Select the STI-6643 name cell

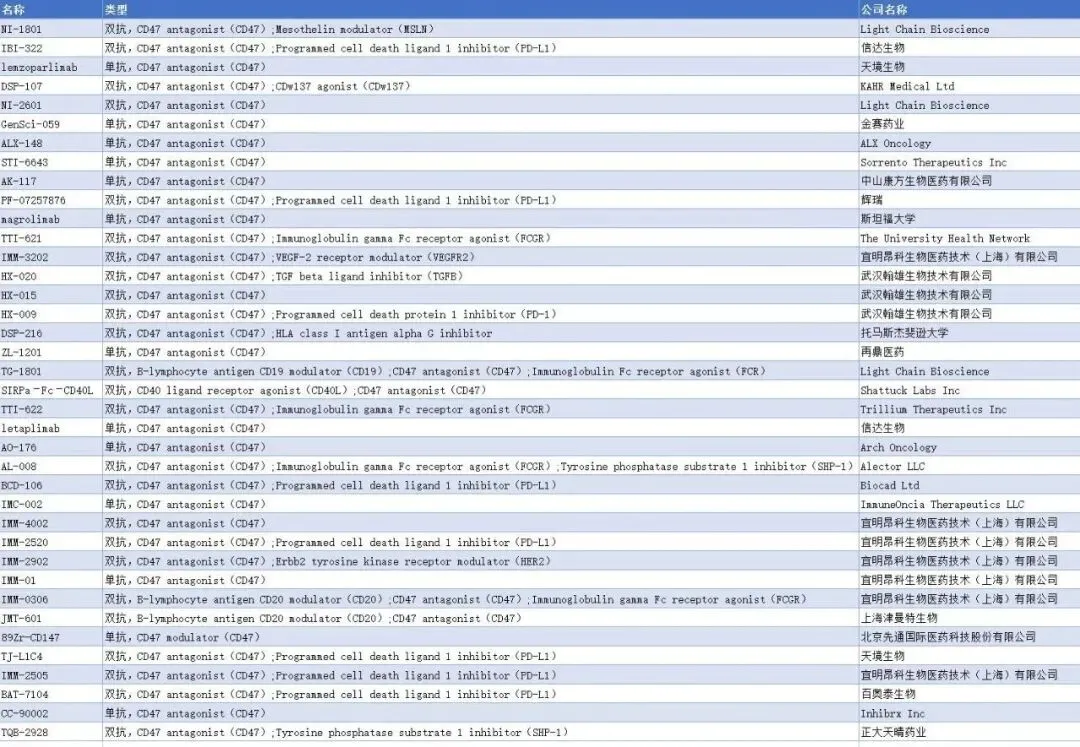(x=51, y=162)
